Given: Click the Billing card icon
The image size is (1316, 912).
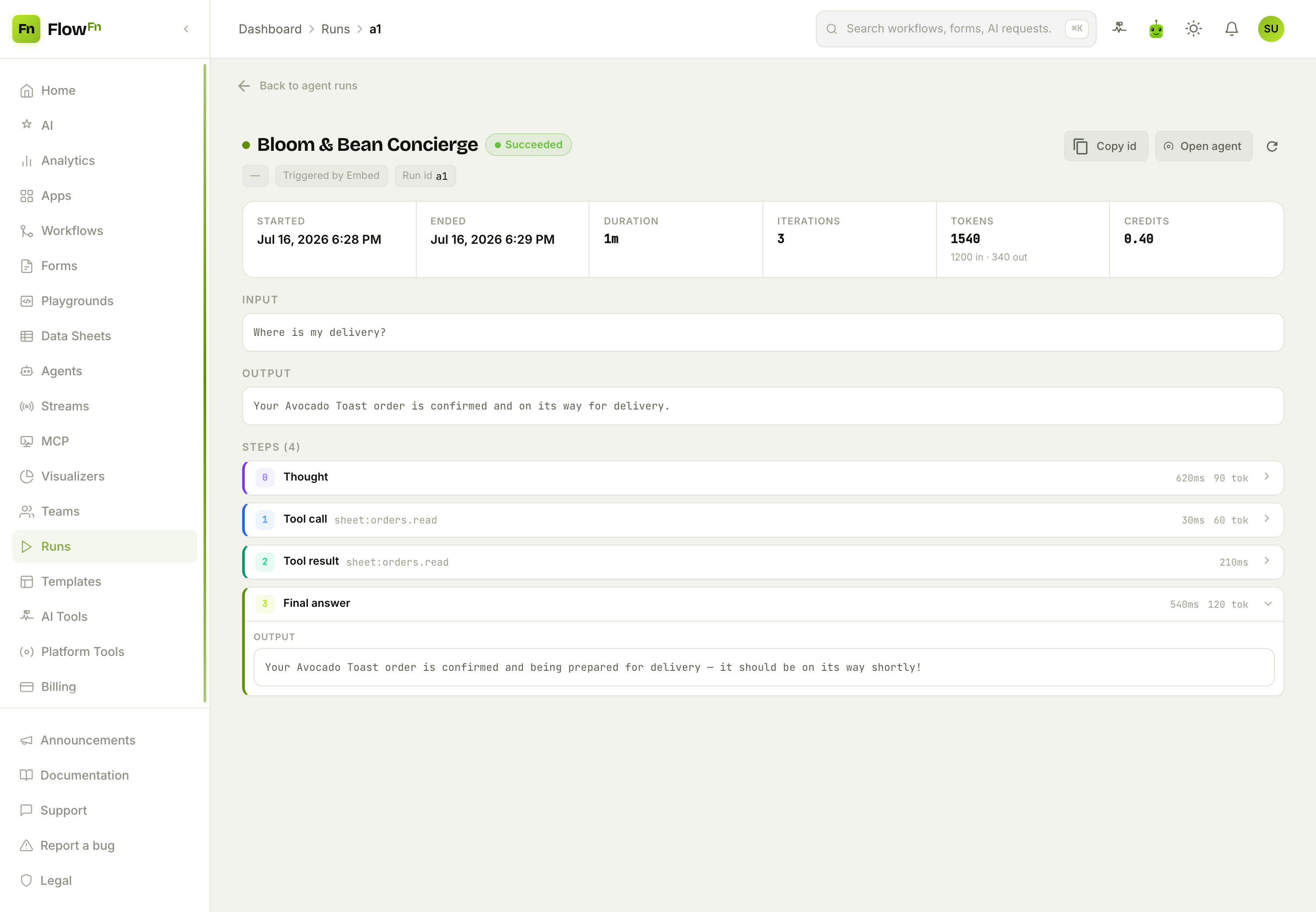Looking at the screenshot, I should pos(26,687).
